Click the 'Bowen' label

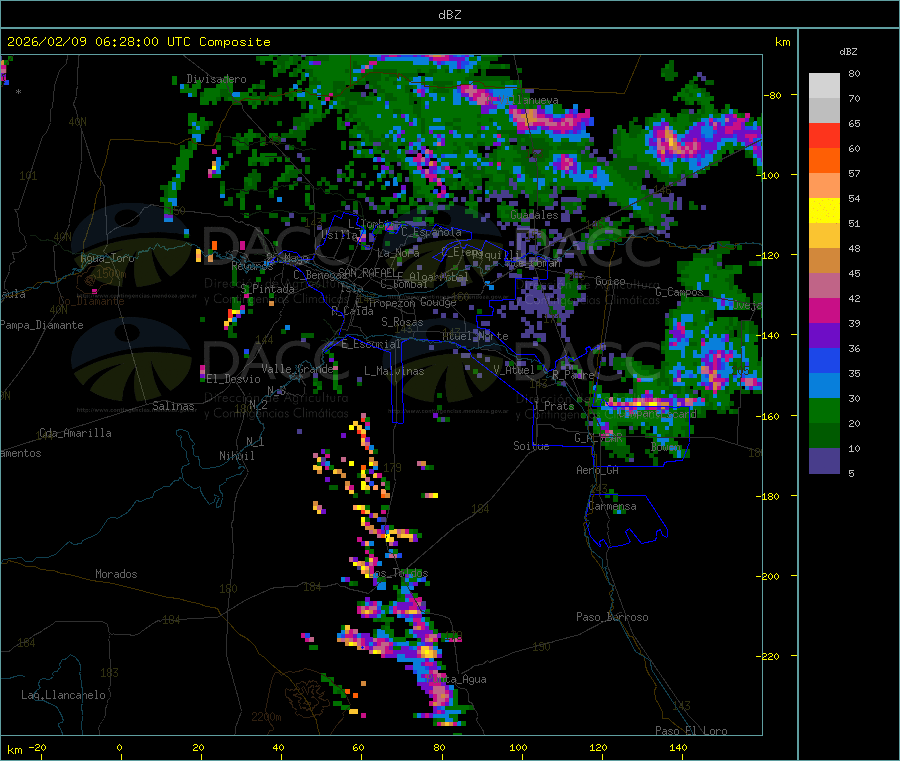(x=666, y=447)
